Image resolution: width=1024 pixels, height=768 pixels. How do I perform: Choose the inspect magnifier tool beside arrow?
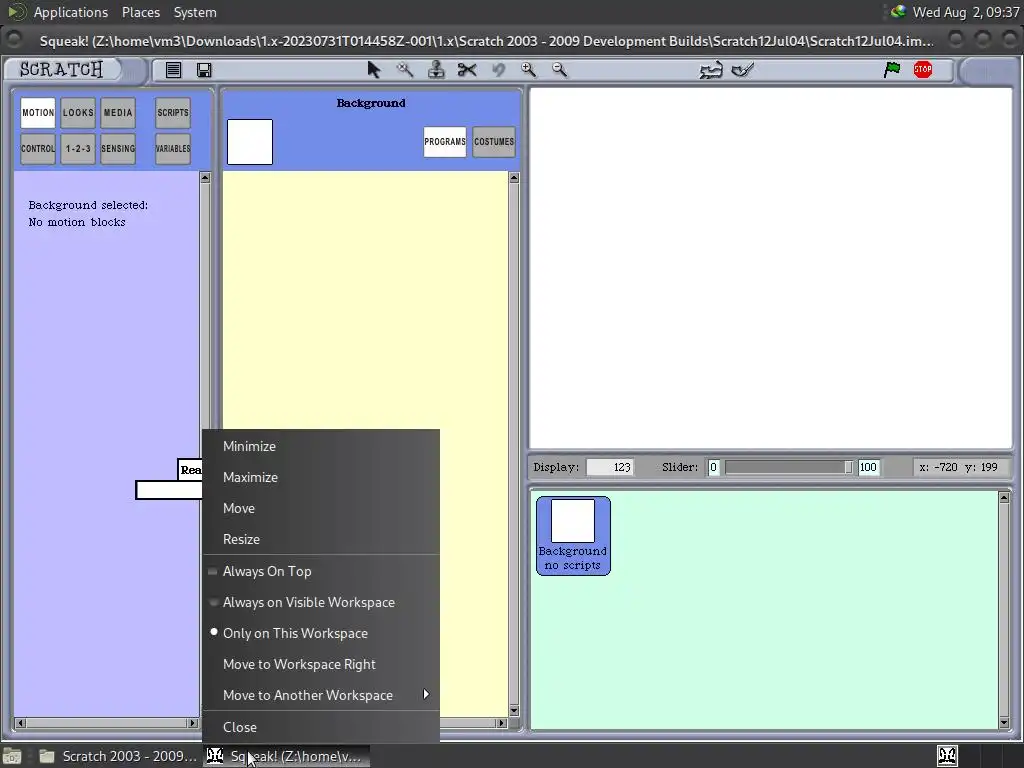405,69
